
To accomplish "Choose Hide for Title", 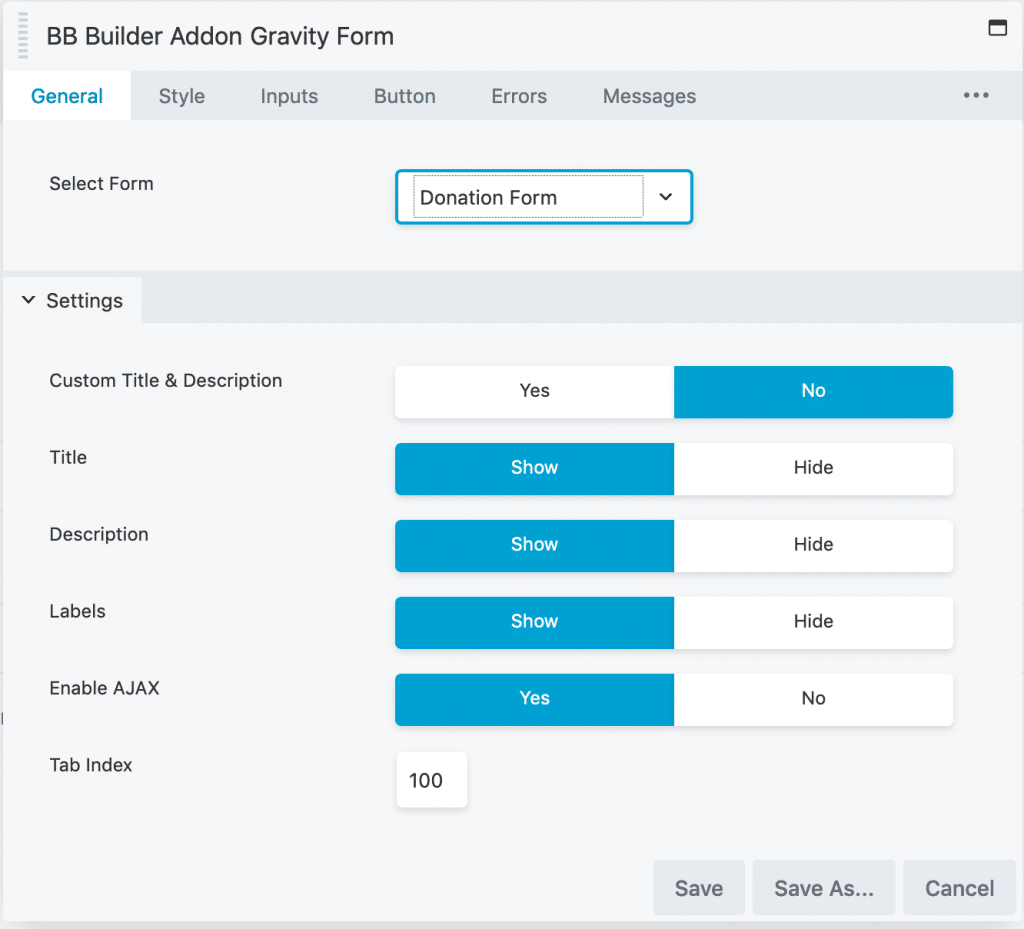I will (x=813, y=468).
